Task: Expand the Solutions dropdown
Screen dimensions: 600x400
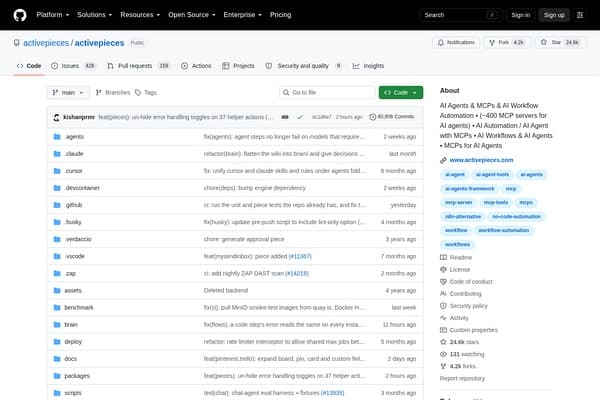Action: (95, 15)
